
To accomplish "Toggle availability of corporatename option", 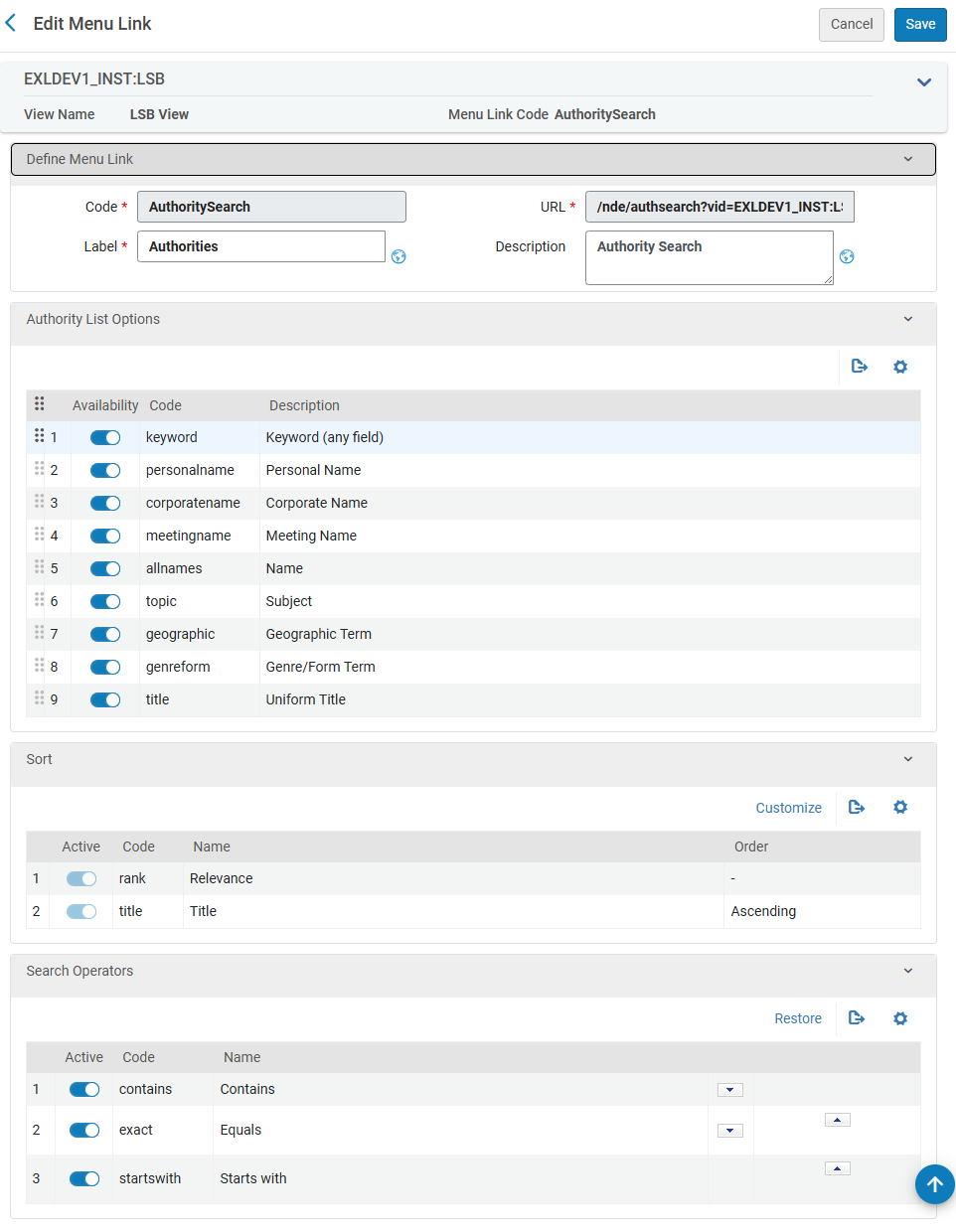I will [105, 503].
